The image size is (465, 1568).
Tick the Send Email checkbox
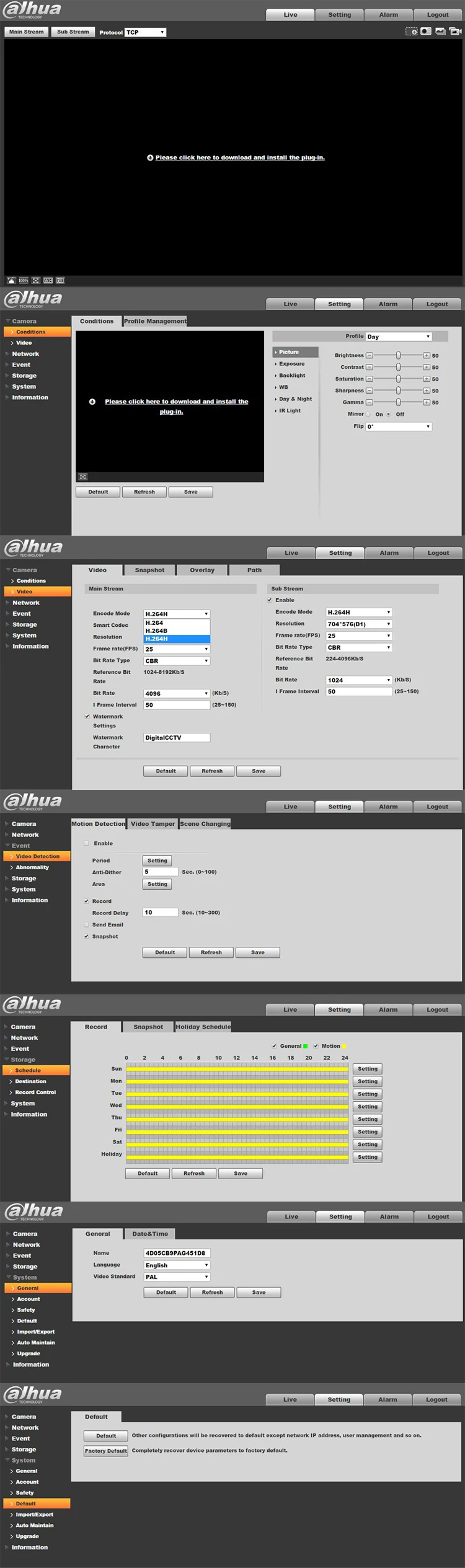[87, 924]
